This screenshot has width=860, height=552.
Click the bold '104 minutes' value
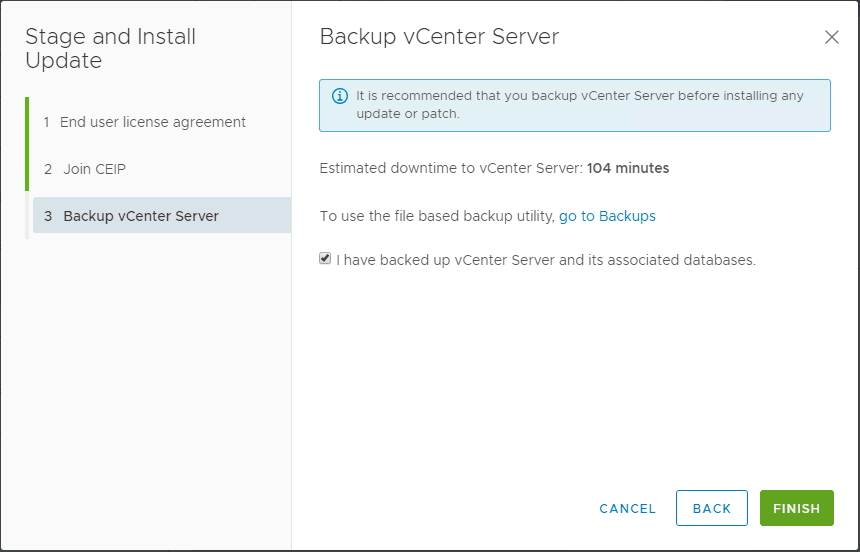click(628, 168)
